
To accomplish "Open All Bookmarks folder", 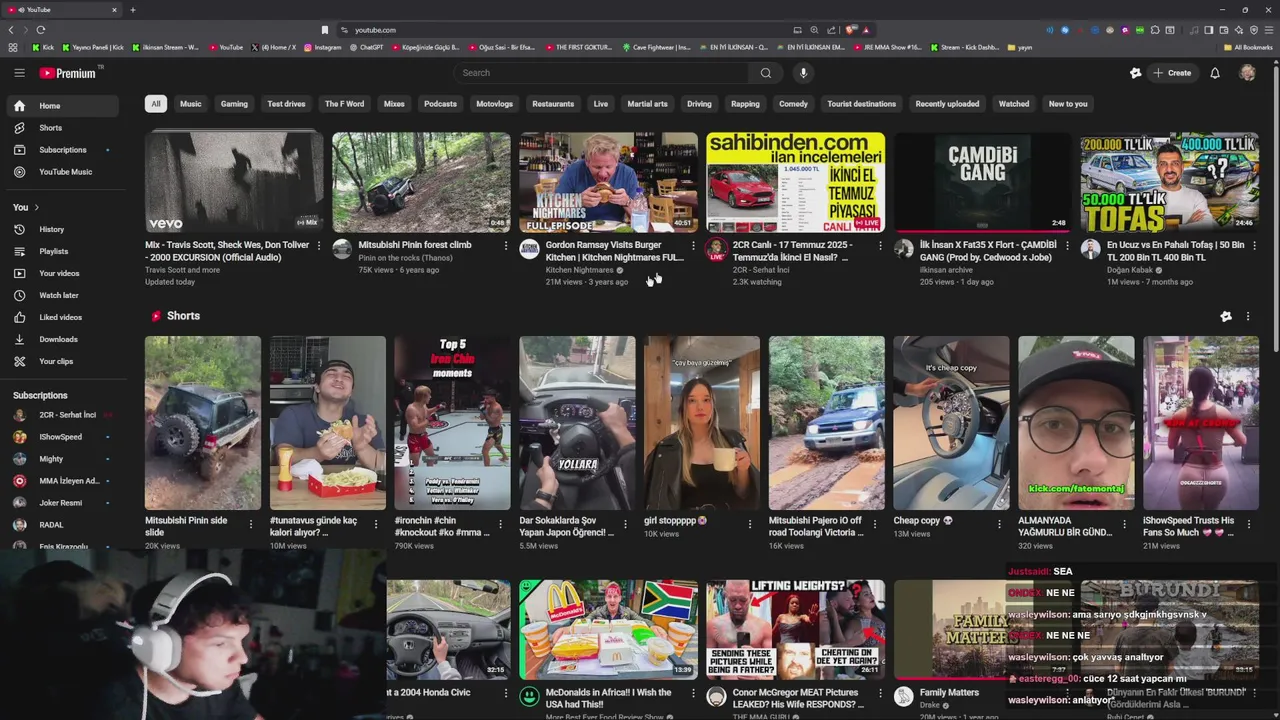I will coord(1248,47).
